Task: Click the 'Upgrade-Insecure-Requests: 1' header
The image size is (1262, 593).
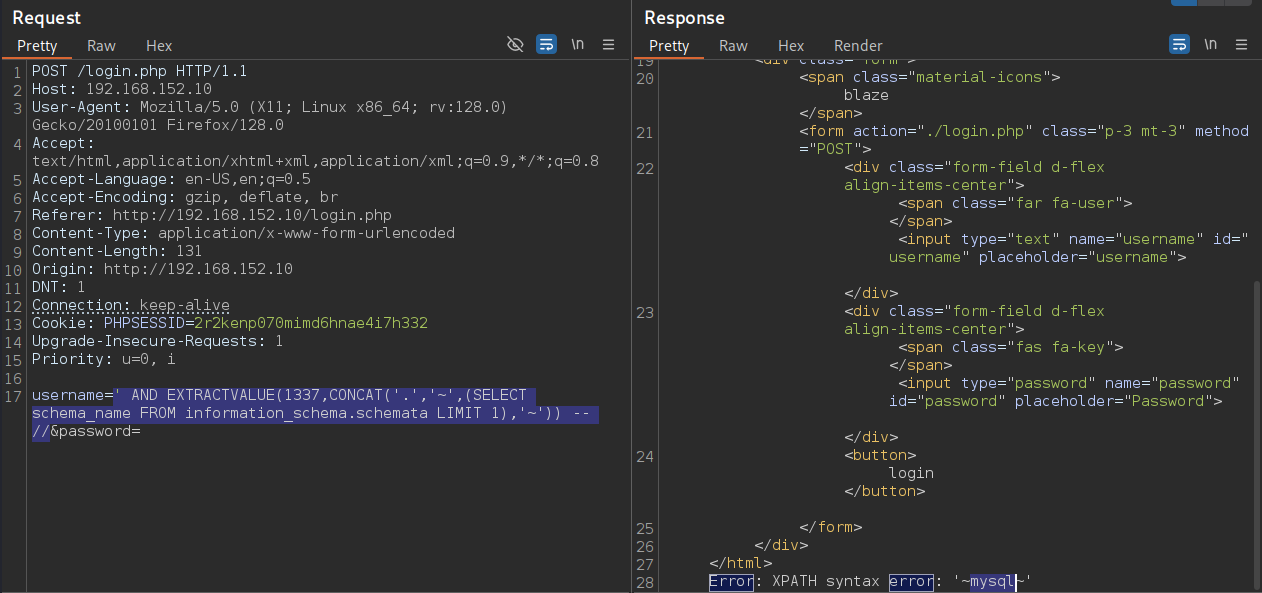Action: point(157,342)
